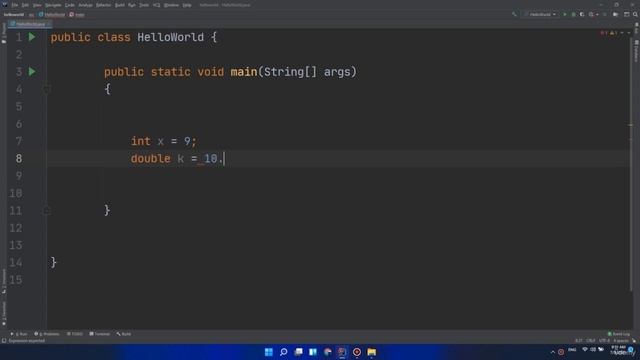Click the helloworld project breadcrumb
The height and width of the screenshot is (360, 640).
tap(14, 15)
